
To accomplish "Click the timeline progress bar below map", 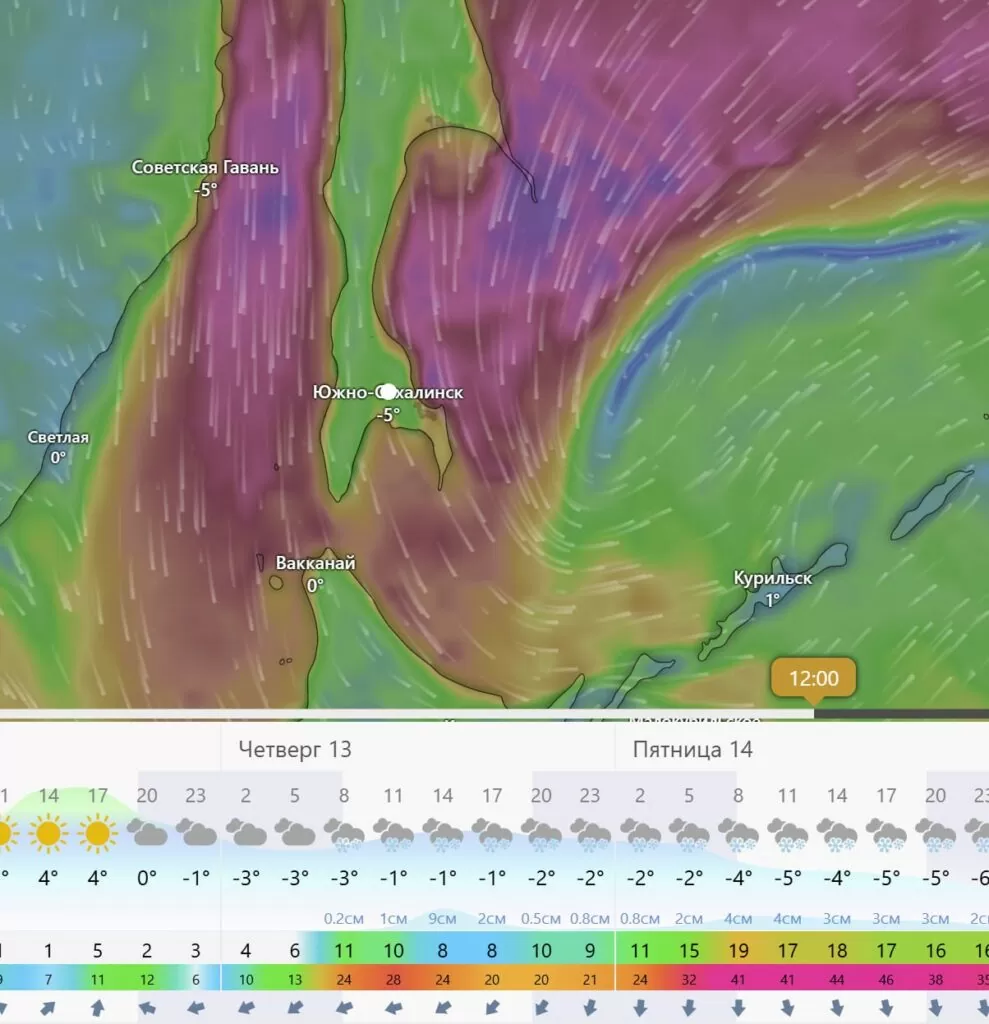I will pyautogui.click(x=494, y=714).
